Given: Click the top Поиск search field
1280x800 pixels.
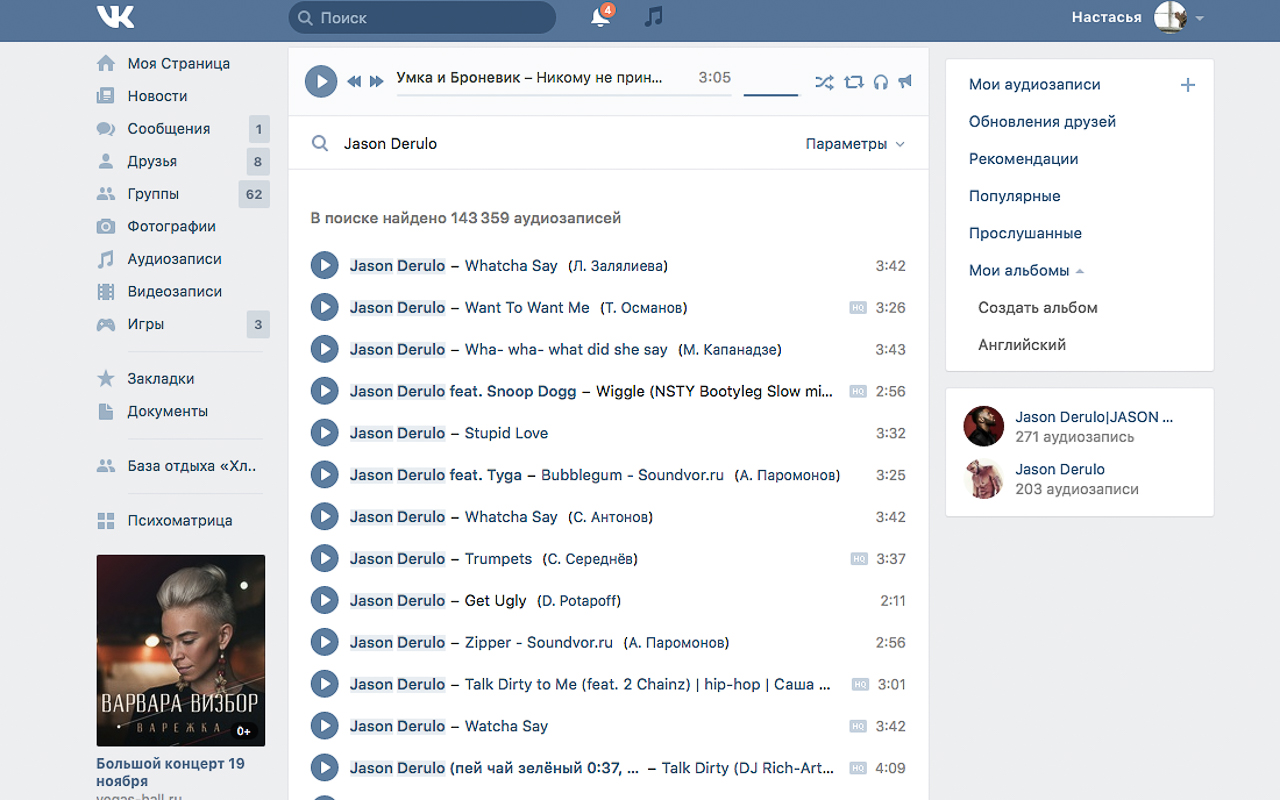Looking at the screenshot, I should click(x=422, y=18).
